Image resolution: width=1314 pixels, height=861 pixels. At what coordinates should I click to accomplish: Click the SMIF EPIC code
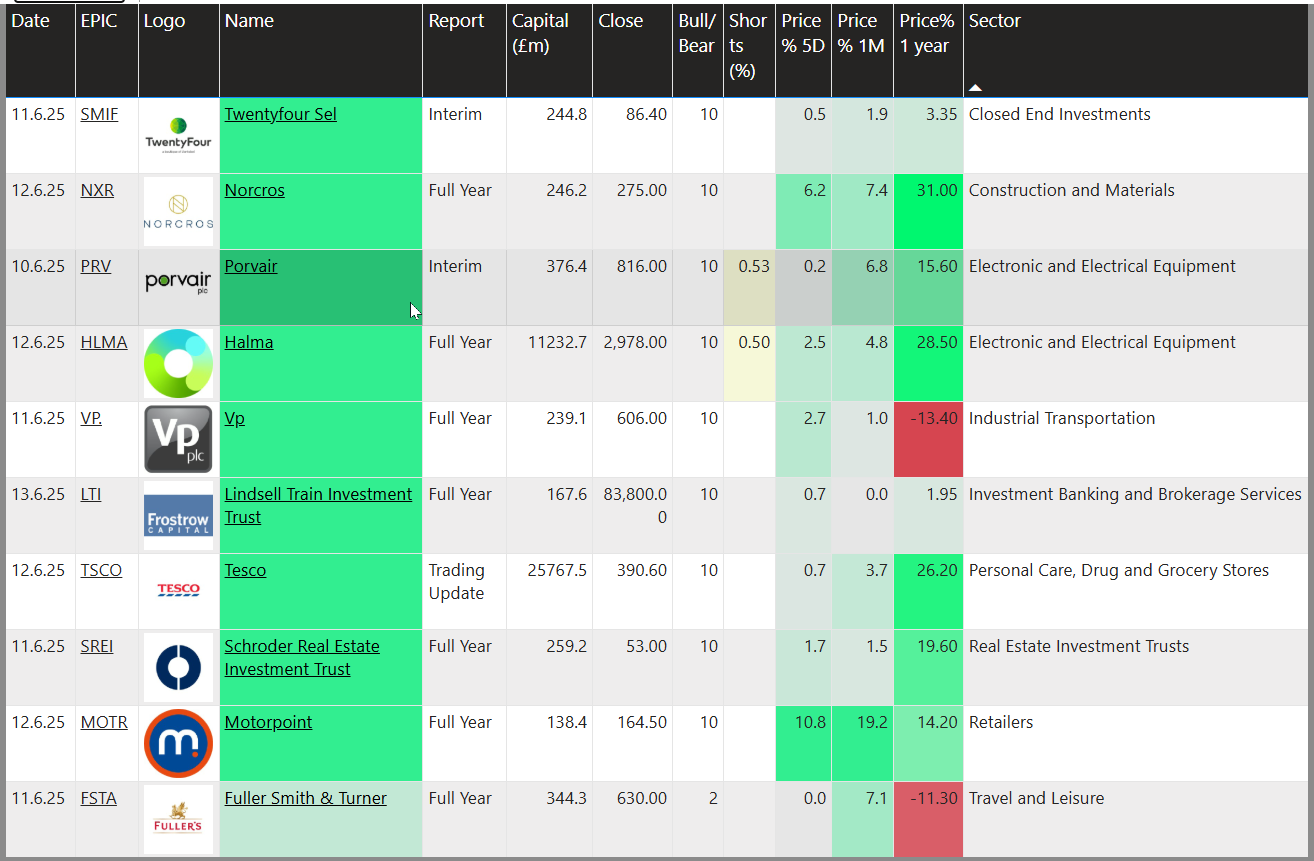point(99,114)
